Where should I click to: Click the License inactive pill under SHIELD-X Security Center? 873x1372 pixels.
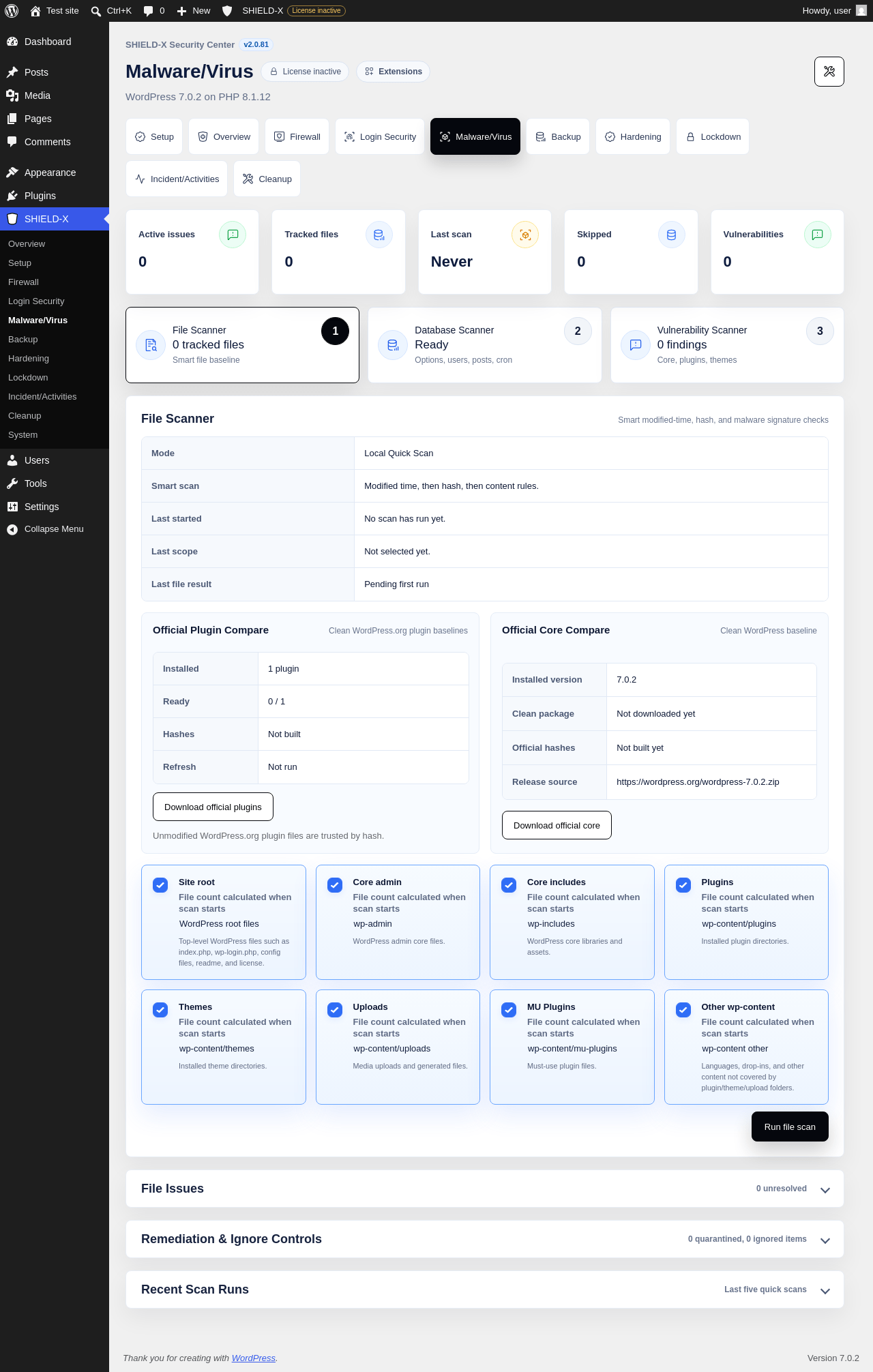click(x=305, y=72)
